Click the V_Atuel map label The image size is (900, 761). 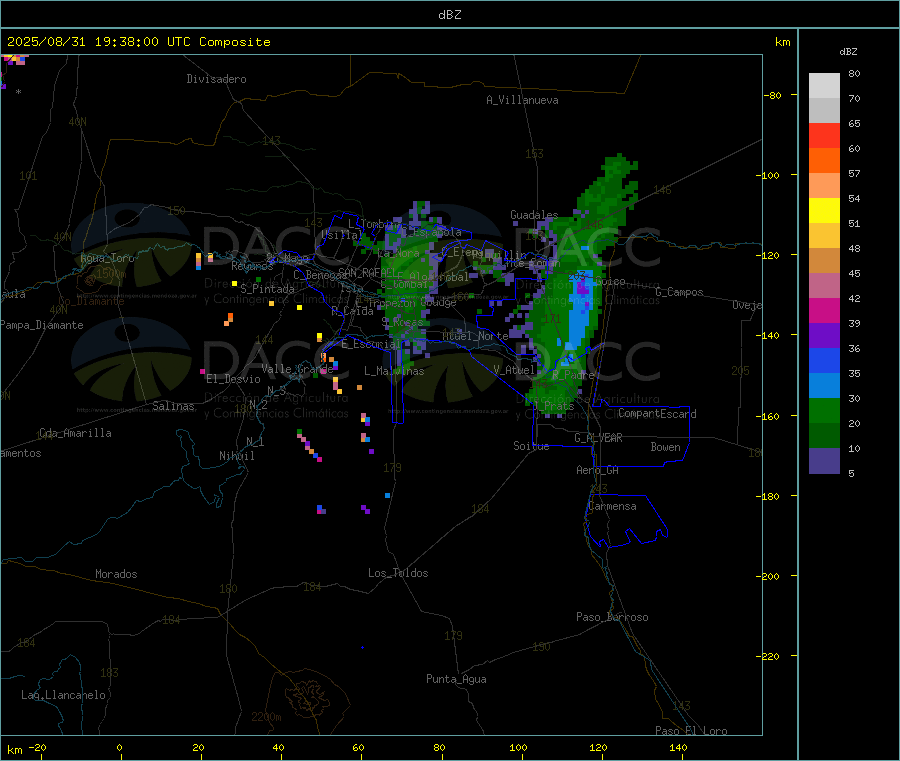click(514, 370)
